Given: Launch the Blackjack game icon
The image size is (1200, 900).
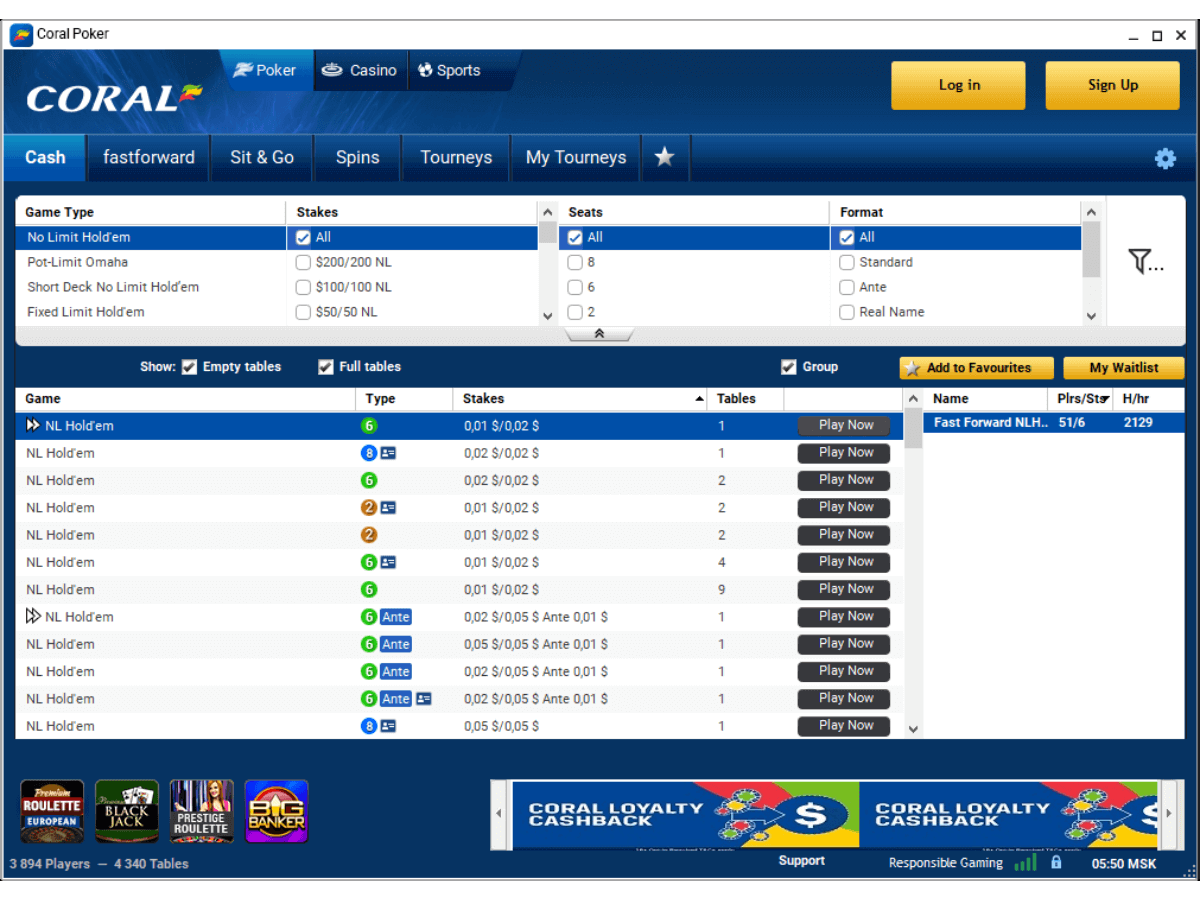Looking at the screenshot, I should click(127, 811).
